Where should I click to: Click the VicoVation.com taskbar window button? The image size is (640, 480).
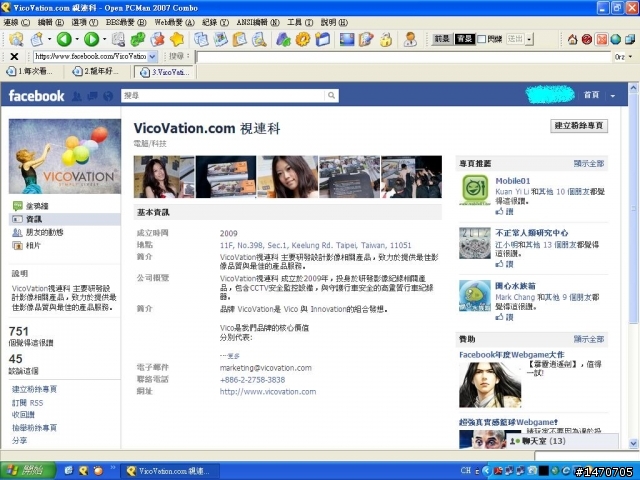click(x=171, y=471)
